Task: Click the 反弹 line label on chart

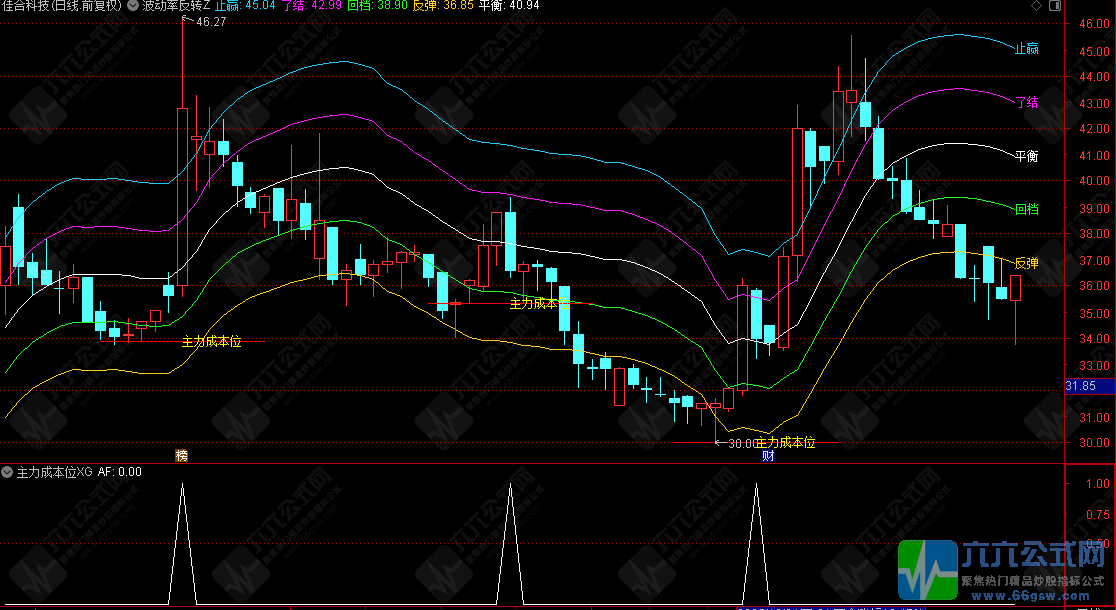Action: 1026,263
